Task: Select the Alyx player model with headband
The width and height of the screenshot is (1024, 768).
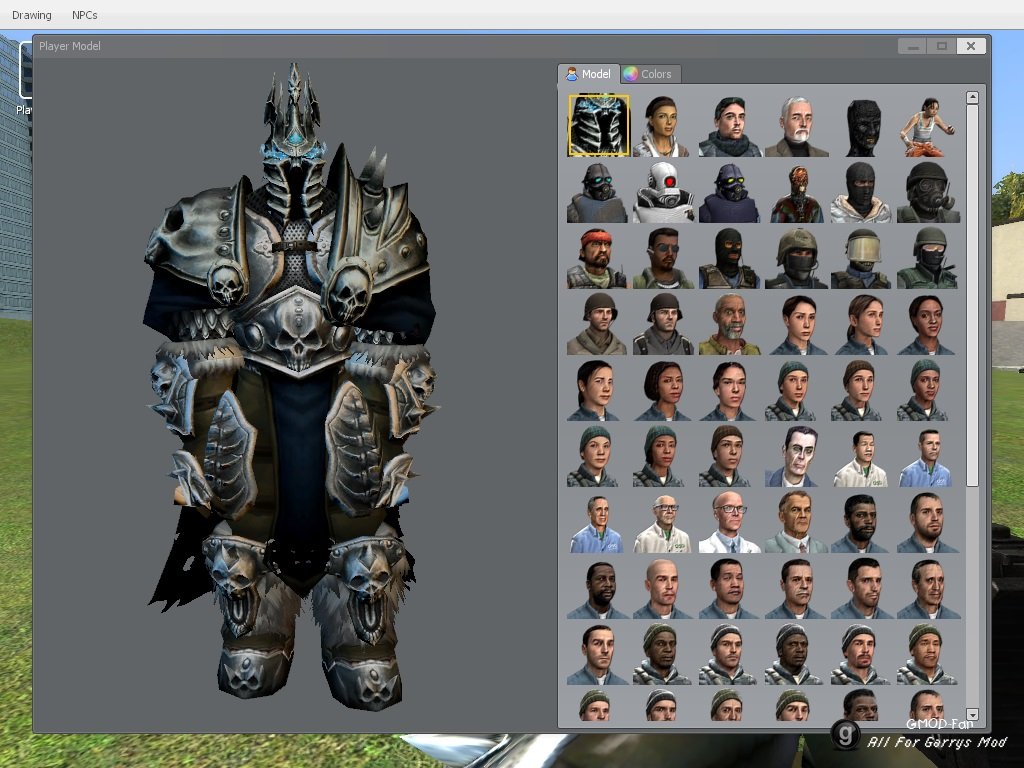Action: tap(664, 125)
